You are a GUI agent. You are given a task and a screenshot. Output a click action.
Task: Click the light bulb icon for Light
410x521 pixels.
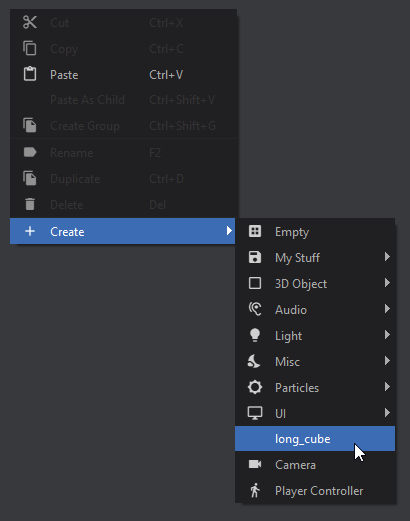tap(255, 335)
